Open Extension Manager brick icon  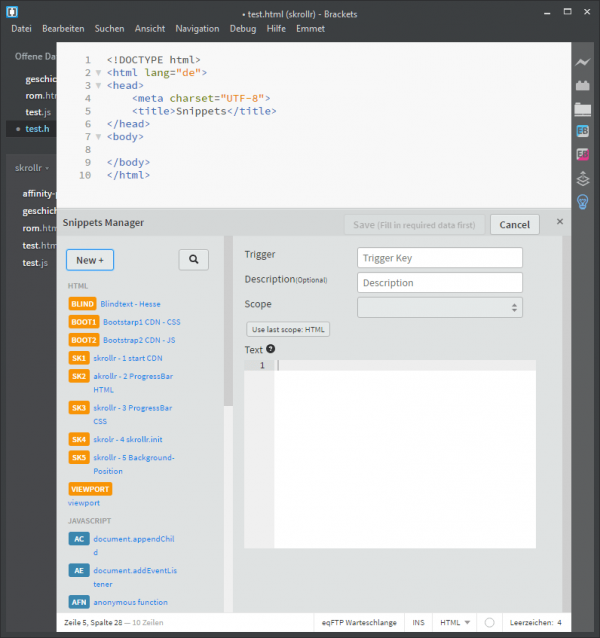click(583, 85)
